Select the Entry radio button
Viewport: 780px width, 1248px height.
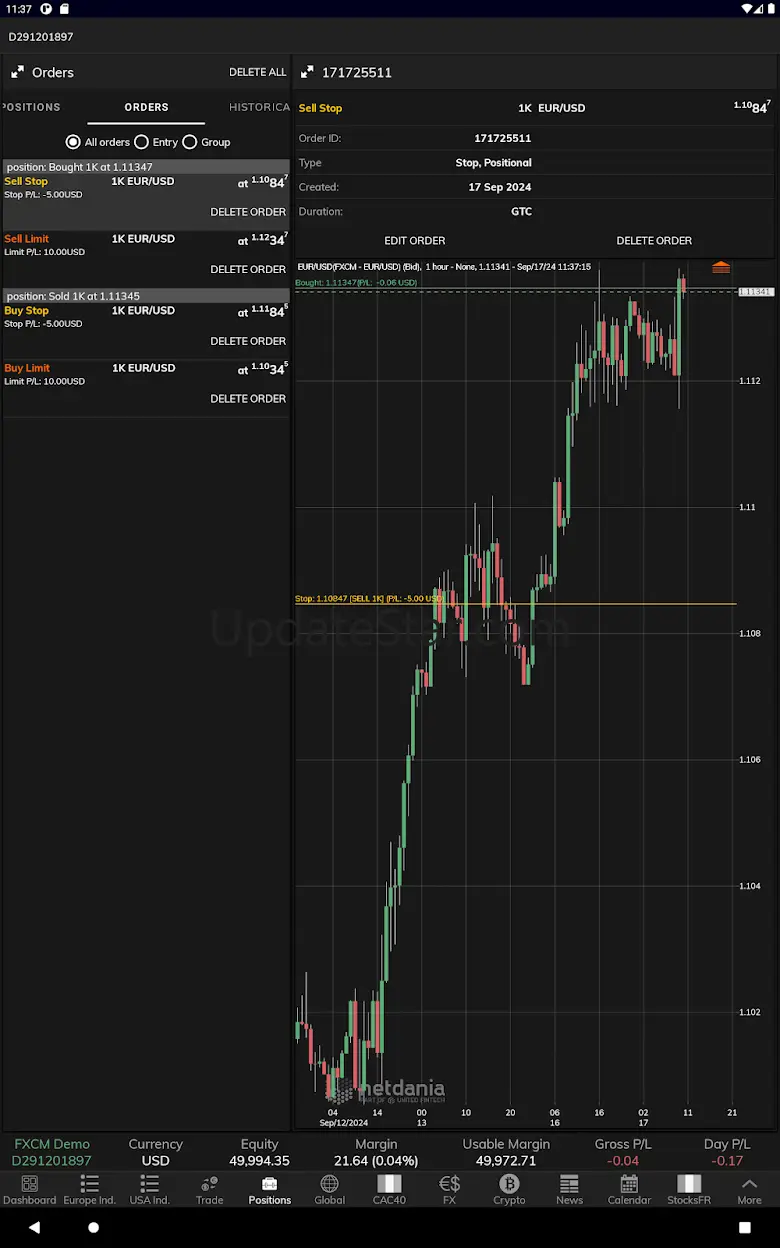click(x=141, y=142)
